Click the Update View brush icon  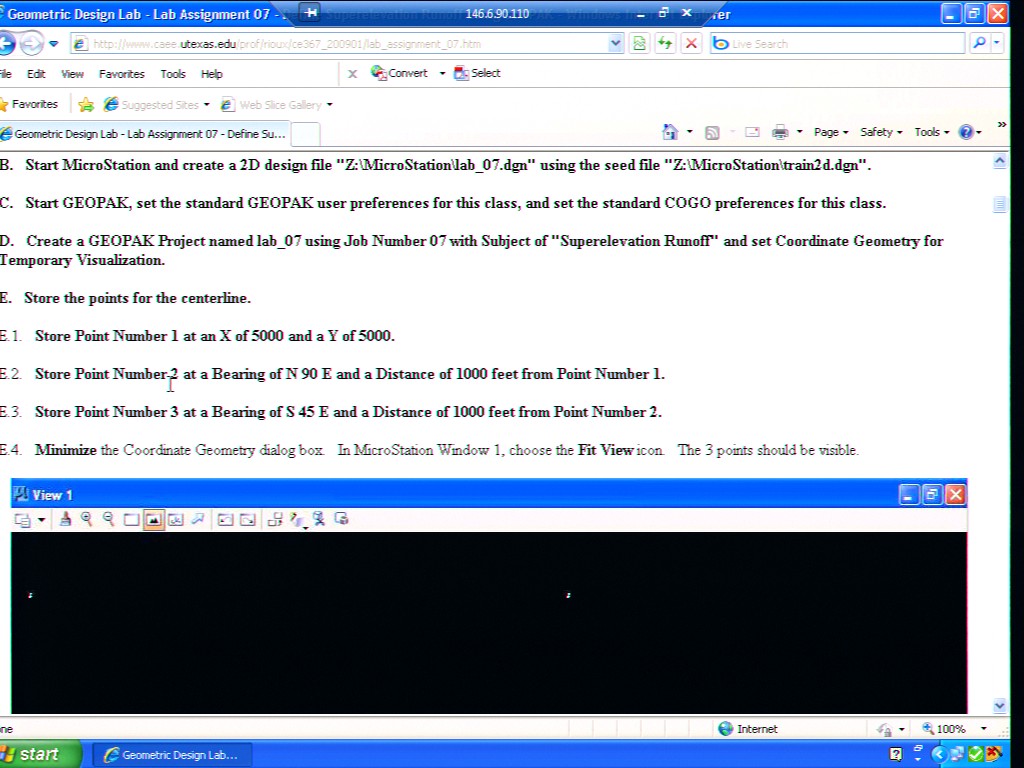coord(65,519)
